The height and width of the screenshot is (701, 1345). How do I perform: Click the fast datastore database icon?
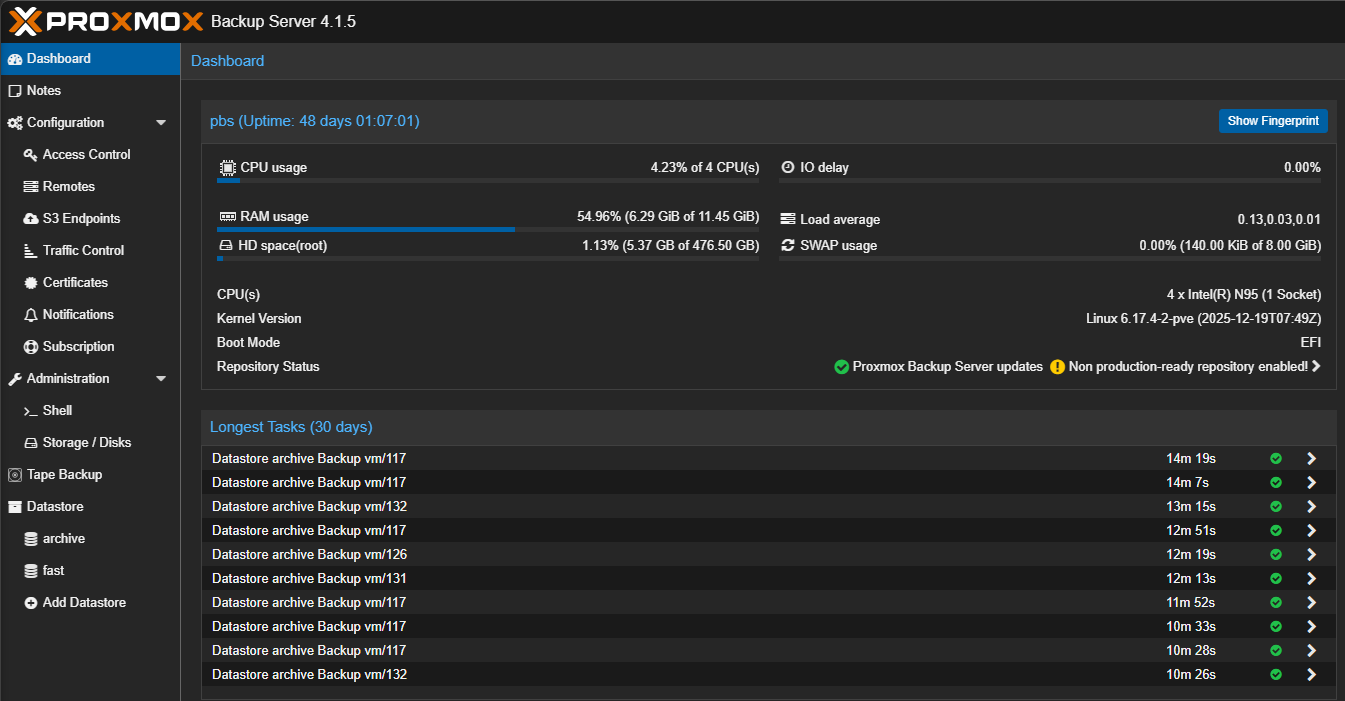point(31,571)
